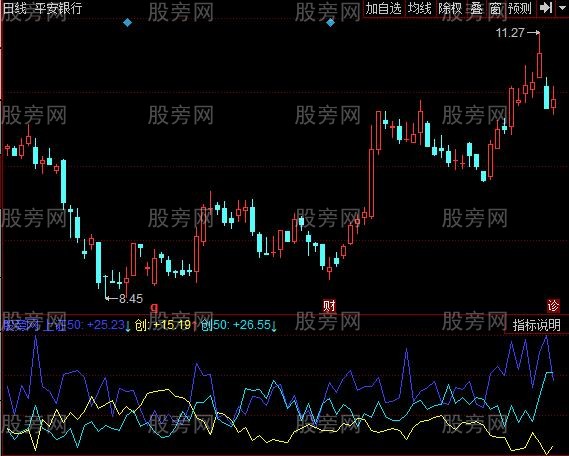Click the right blue diamond event marker
This screenshot has height=456, width=569.
330,23
